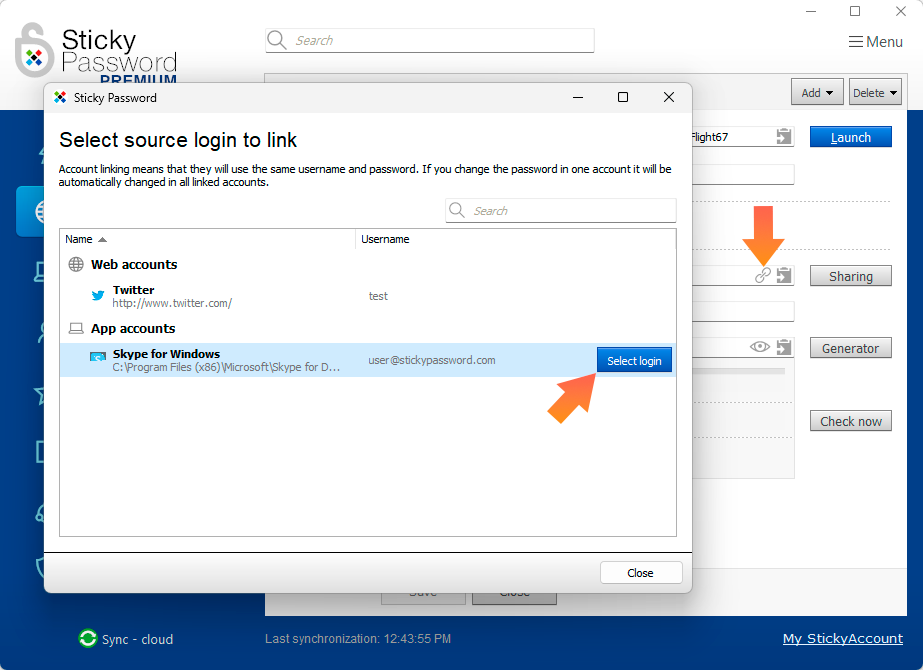Viewport: 923px width, 670px height.
Task: Click the green Sync - cloud icon
Action: click(88, 639)
